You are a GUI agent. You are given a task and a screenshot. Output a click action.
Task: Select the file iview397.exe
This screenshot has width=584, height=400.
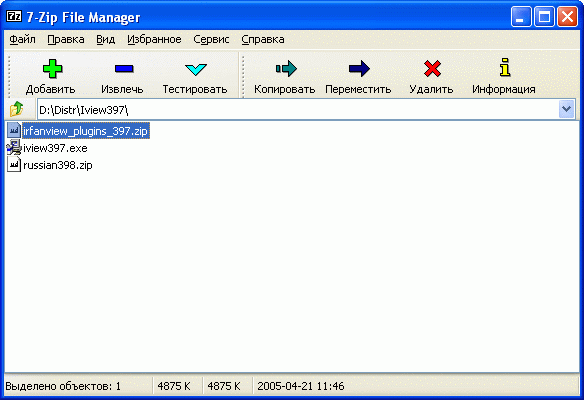(55, 148)
